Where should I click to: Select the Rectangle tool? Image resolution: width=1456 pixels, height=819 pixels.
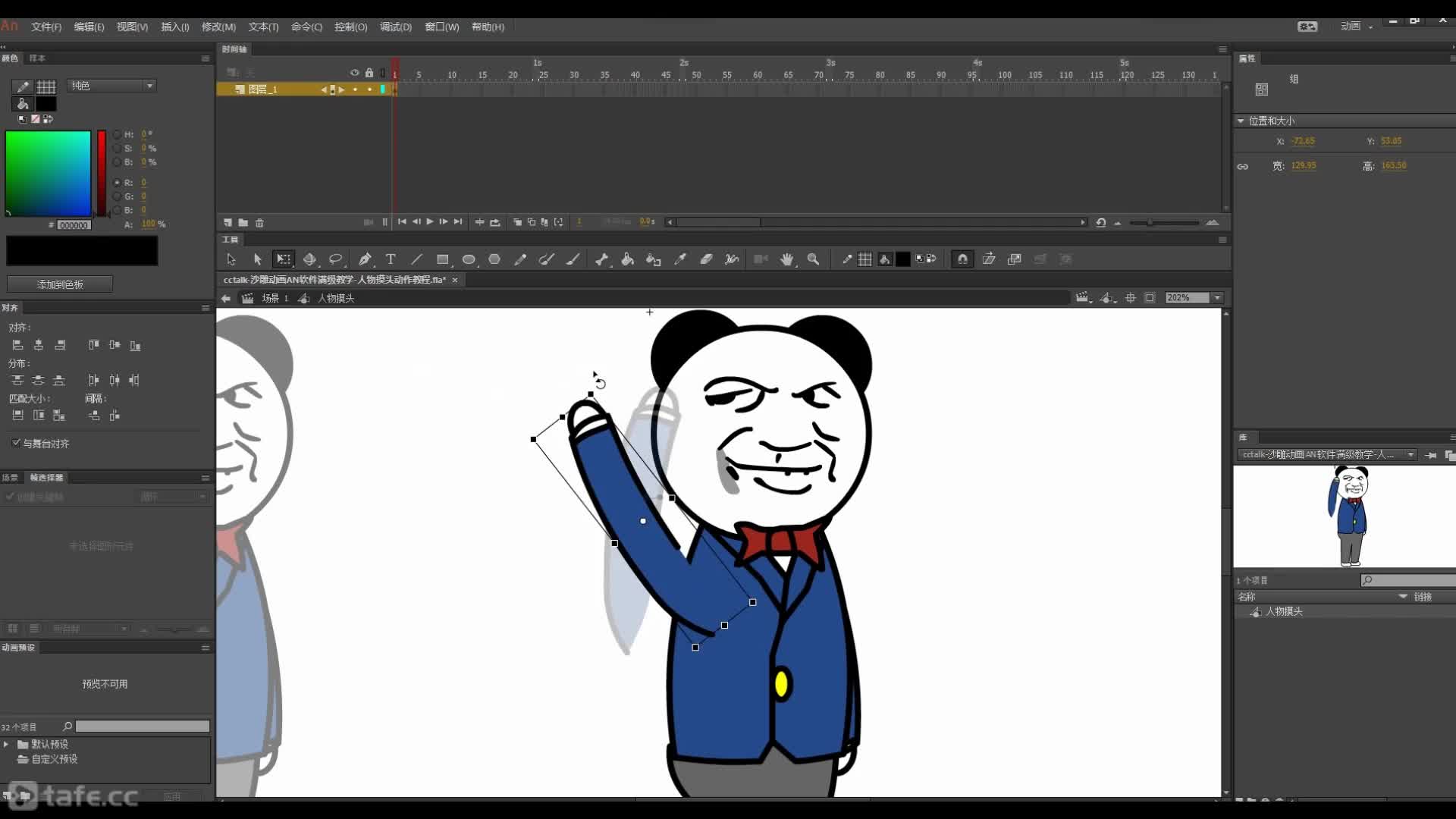443,259
